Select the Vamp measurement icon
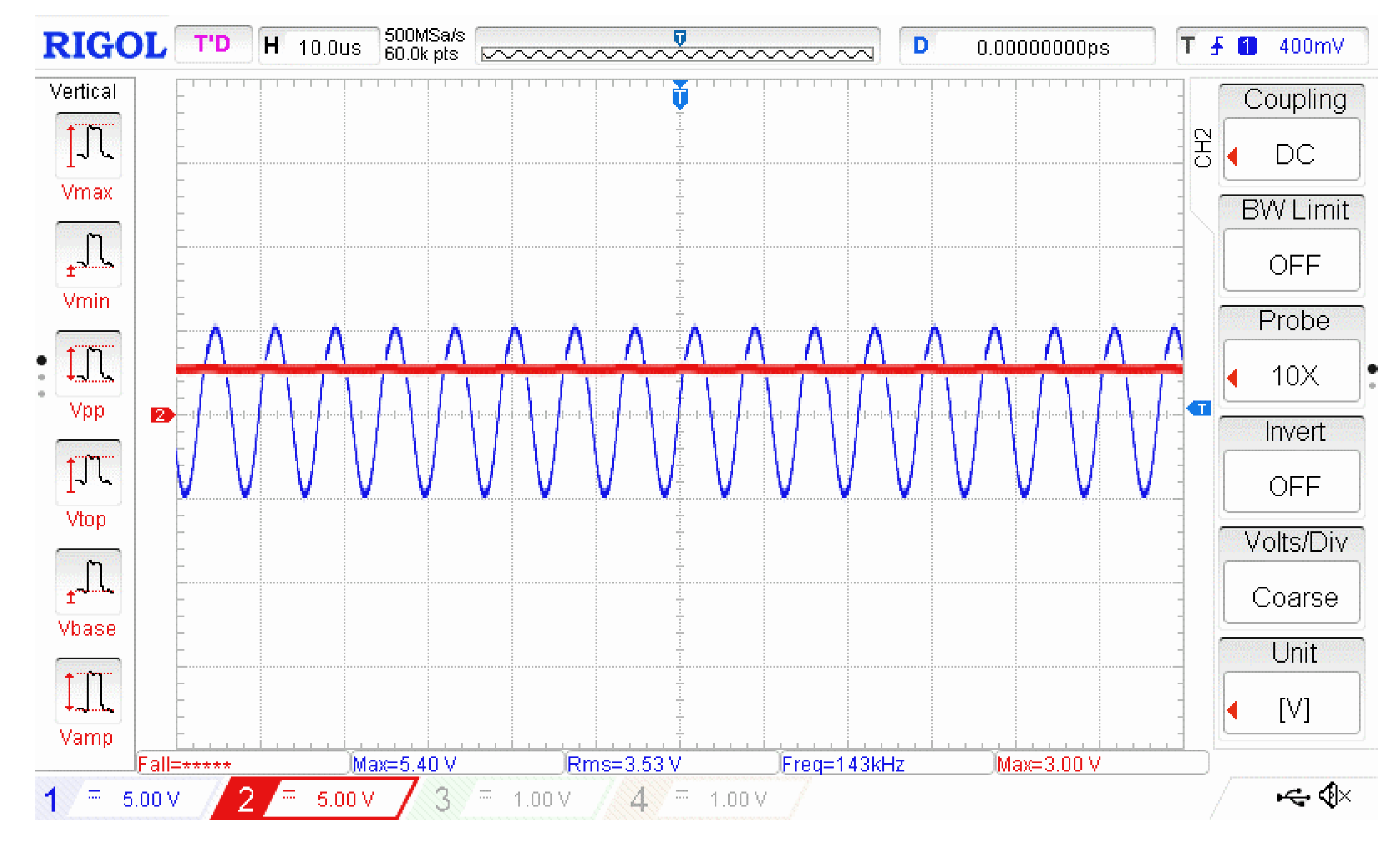Screen dimensions: 1400x841 tap(89, 690)
